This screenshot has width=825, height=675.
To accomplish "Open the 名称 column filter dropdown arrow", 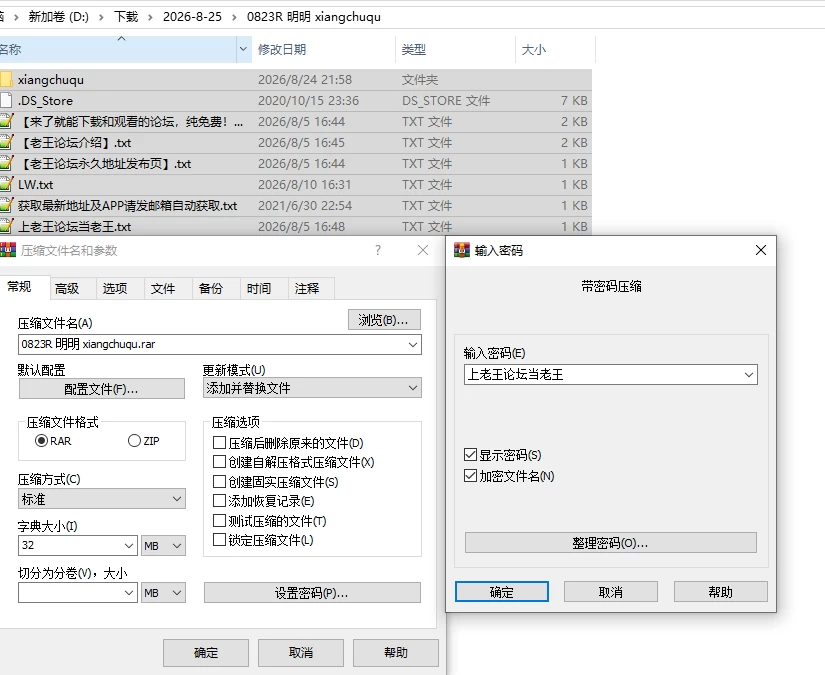I will 243,49.
